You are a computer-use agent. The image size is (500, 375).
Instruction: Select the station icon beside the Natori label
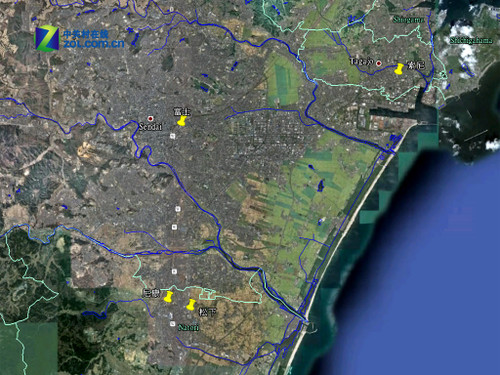pos(172,323)
